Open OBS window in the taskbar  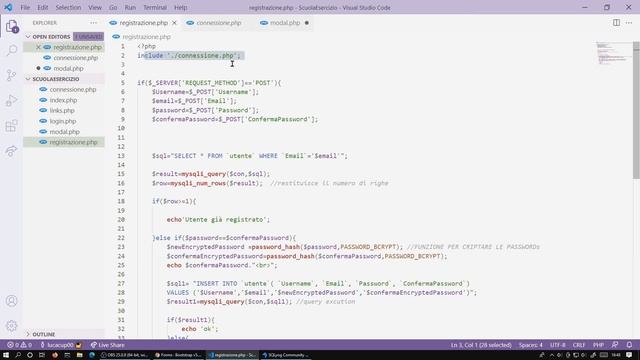pos(125,355)
